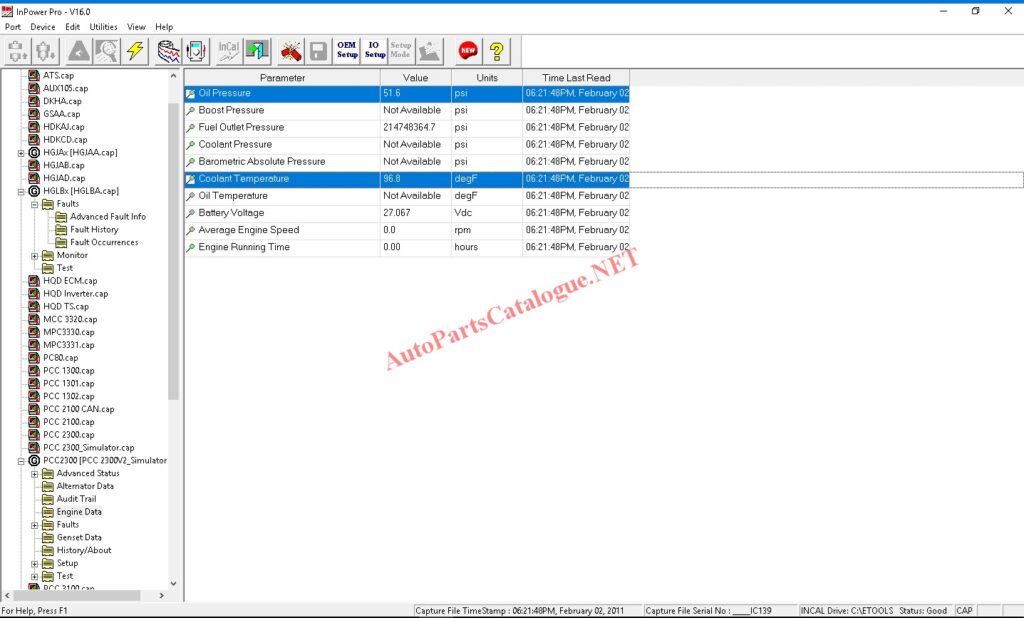Click the IO Setup button

coord(373,49)
